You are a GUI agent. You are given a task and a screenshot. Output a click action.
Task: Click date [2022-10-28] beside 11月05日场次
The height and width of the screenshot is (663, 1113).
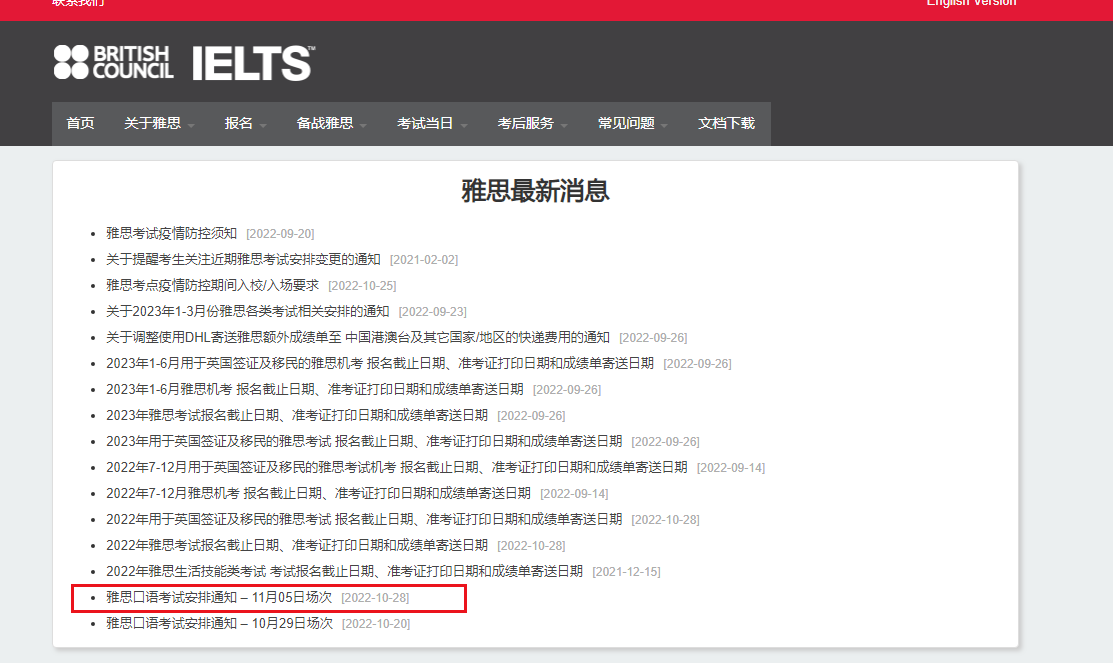click(375, 598)
